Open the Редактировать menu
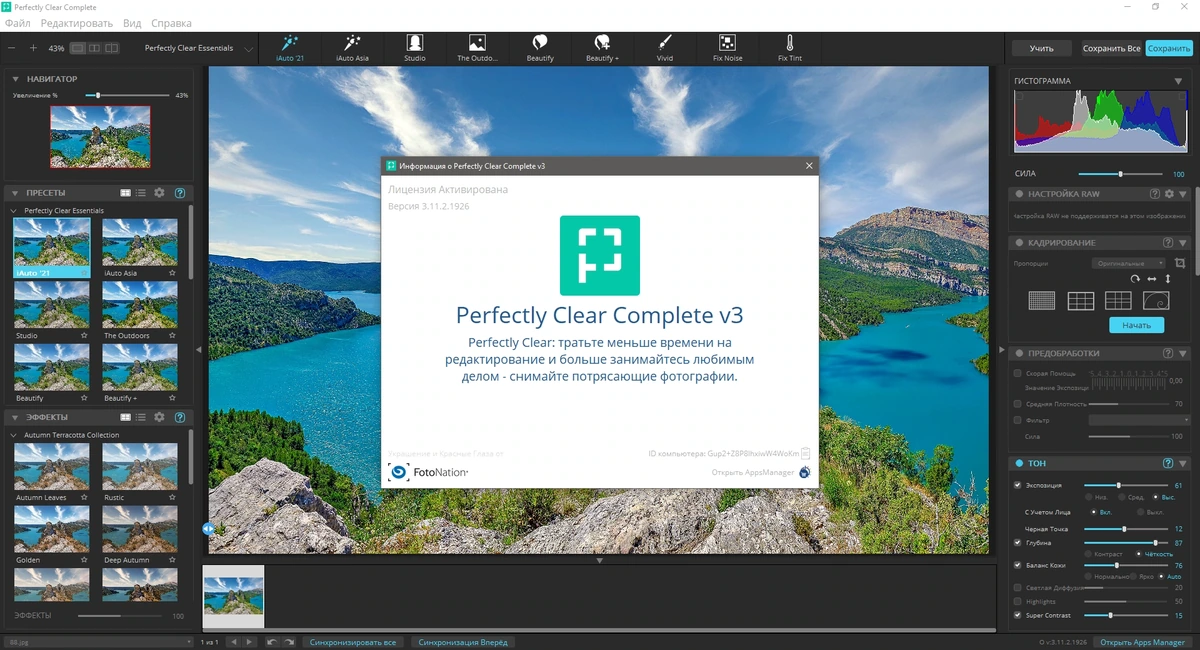 click(x=75, y=23)
